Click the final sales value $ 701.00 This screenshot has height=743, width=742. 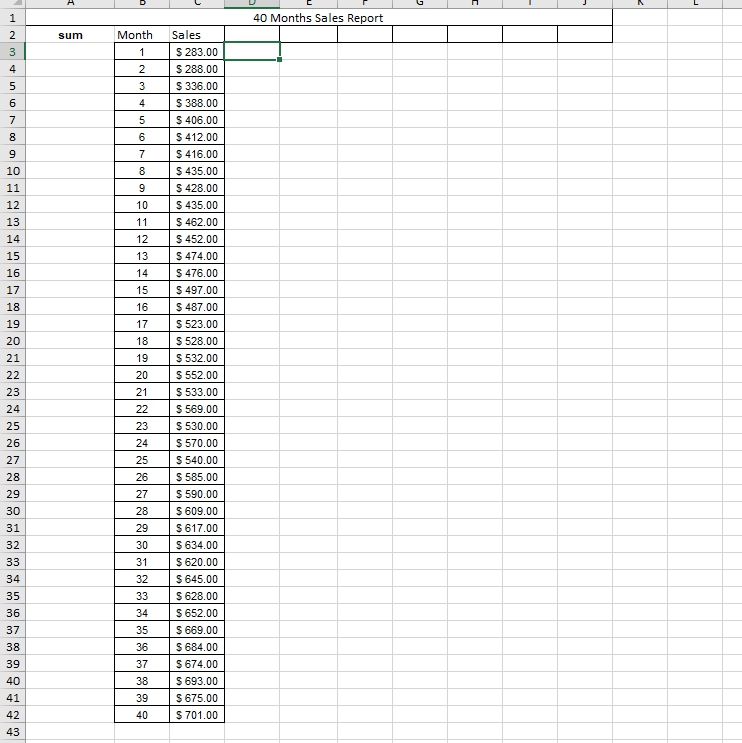[197, 715]
